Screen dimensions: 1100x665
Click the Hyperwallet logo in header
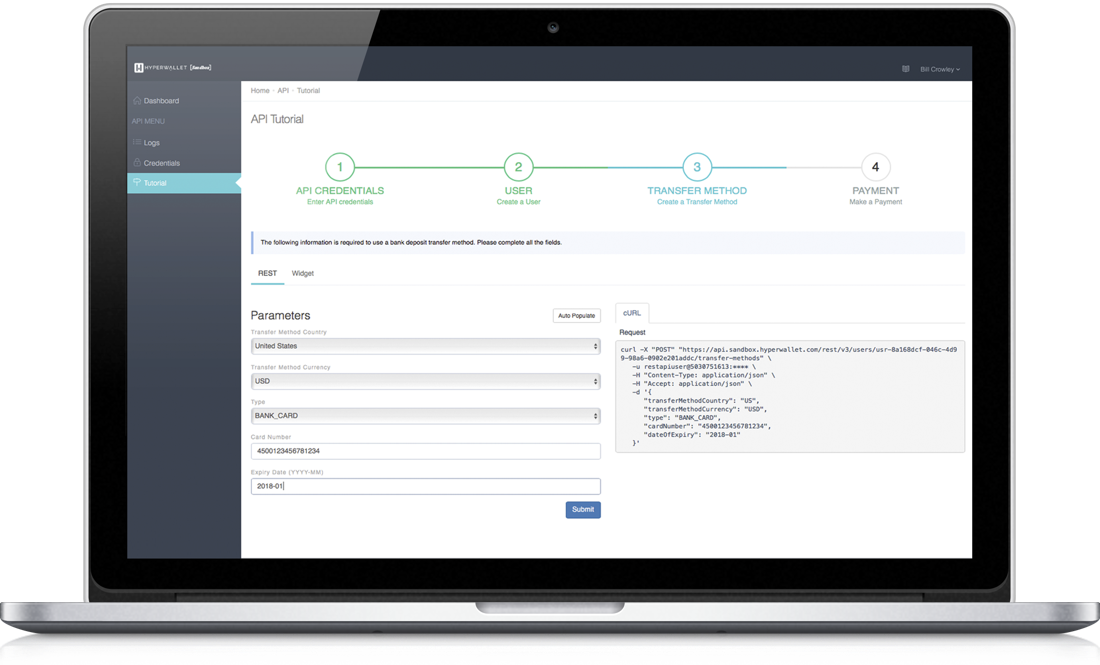point(173,67)
